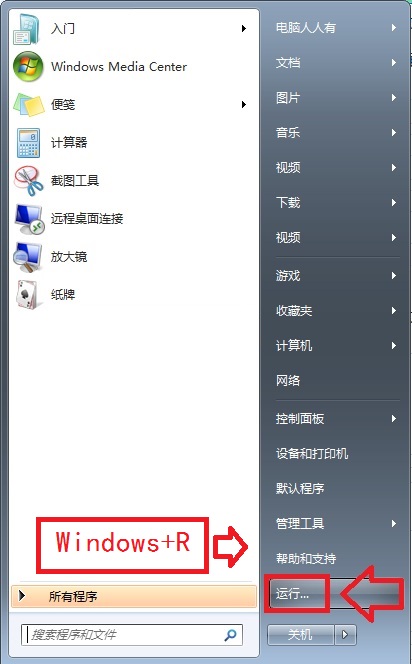Open 运行... from the start menu
This screenshot has height=664, width=412.
coord(292,594)
